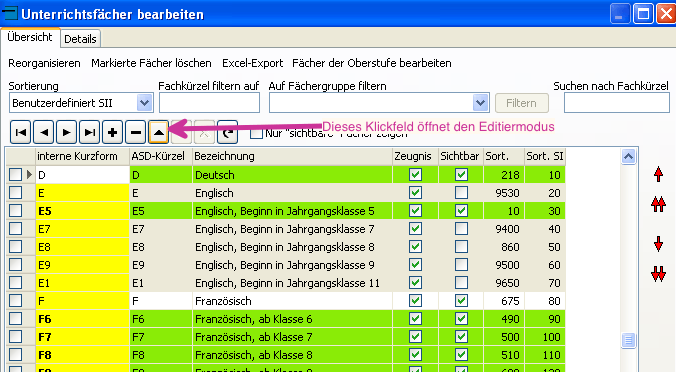Toggle Sichtbar checkbox for Englisch E
The width and height of the screenshot is (676, 372).
tap(461, 193)
